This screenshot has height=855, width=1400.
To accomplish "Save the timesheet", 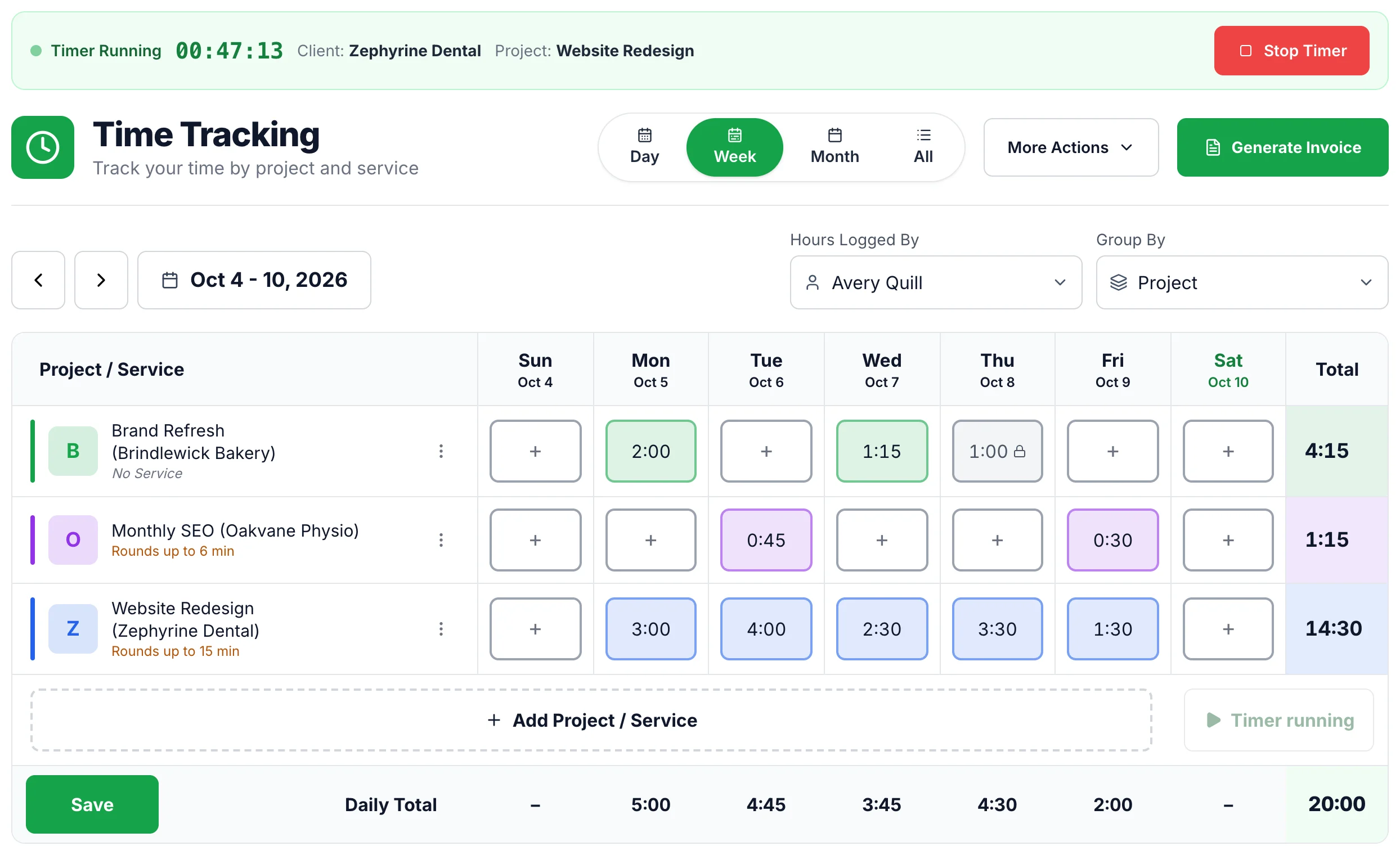I will point(92,804).
